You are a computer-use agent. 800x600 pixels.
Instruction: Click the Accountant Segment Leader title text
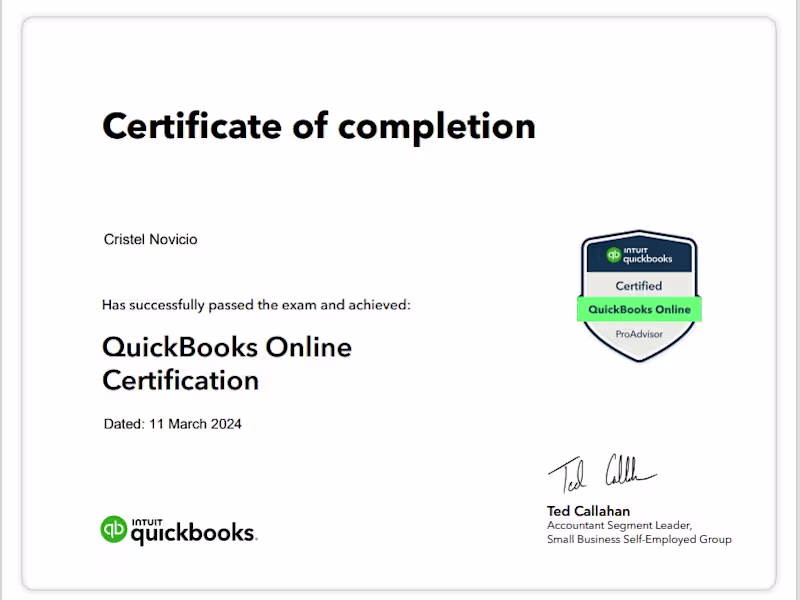click(x=619, y=526)
